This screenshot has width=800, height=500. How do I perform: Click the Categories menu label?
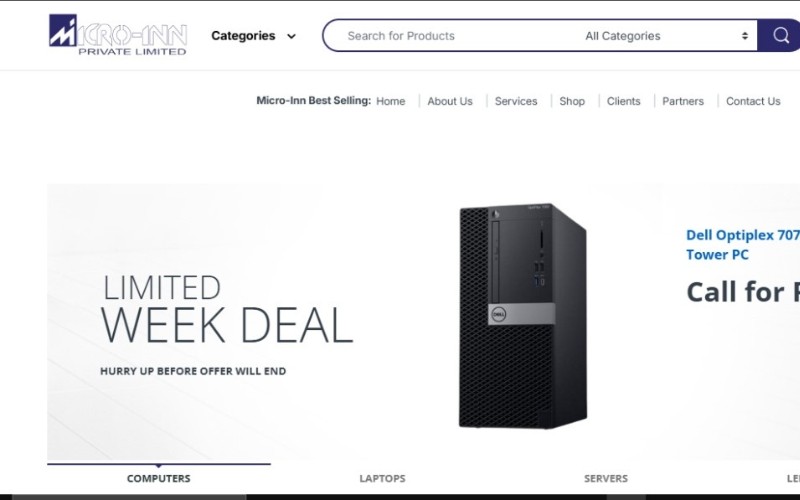coord(243,36)
